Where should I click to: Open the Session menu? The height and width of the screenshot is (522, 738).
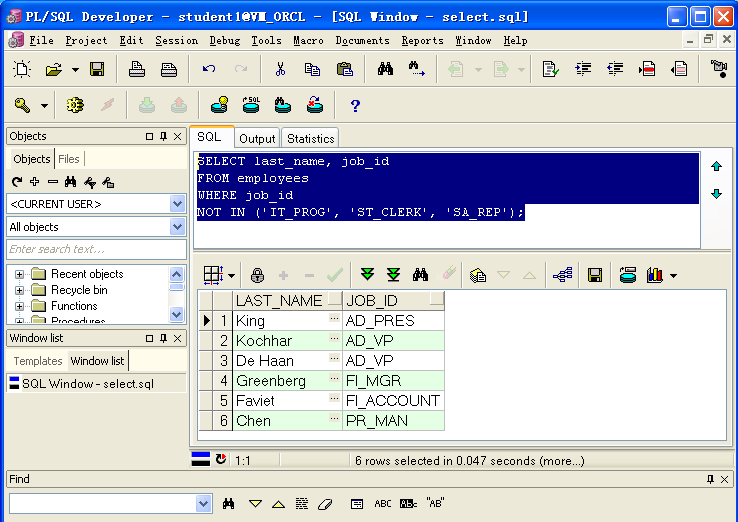pos(176,41)
